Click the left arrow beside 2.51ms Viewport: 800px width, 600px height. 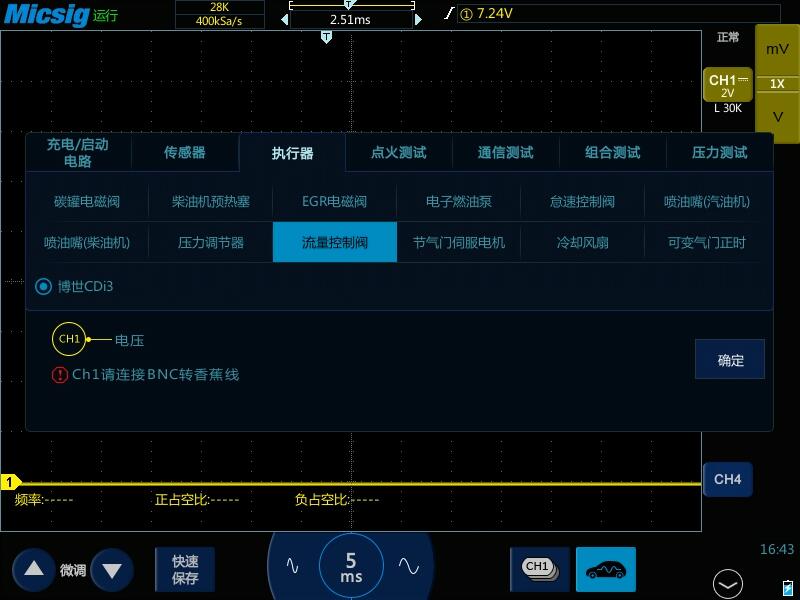[x=285, y=17]
